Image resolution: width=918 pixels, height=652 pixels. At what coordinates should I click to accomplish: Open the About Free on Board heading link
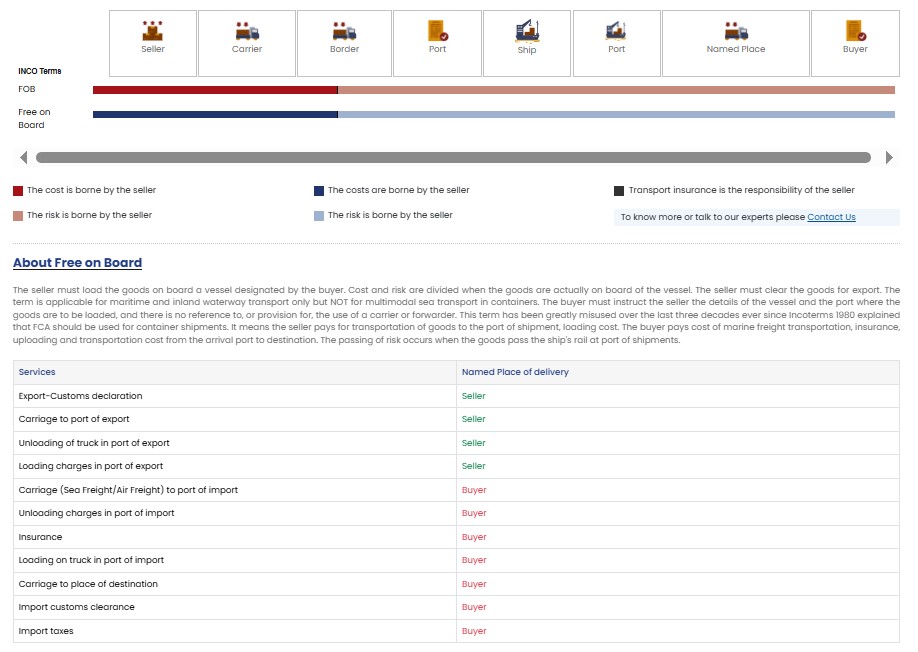[x=77, y=263]
